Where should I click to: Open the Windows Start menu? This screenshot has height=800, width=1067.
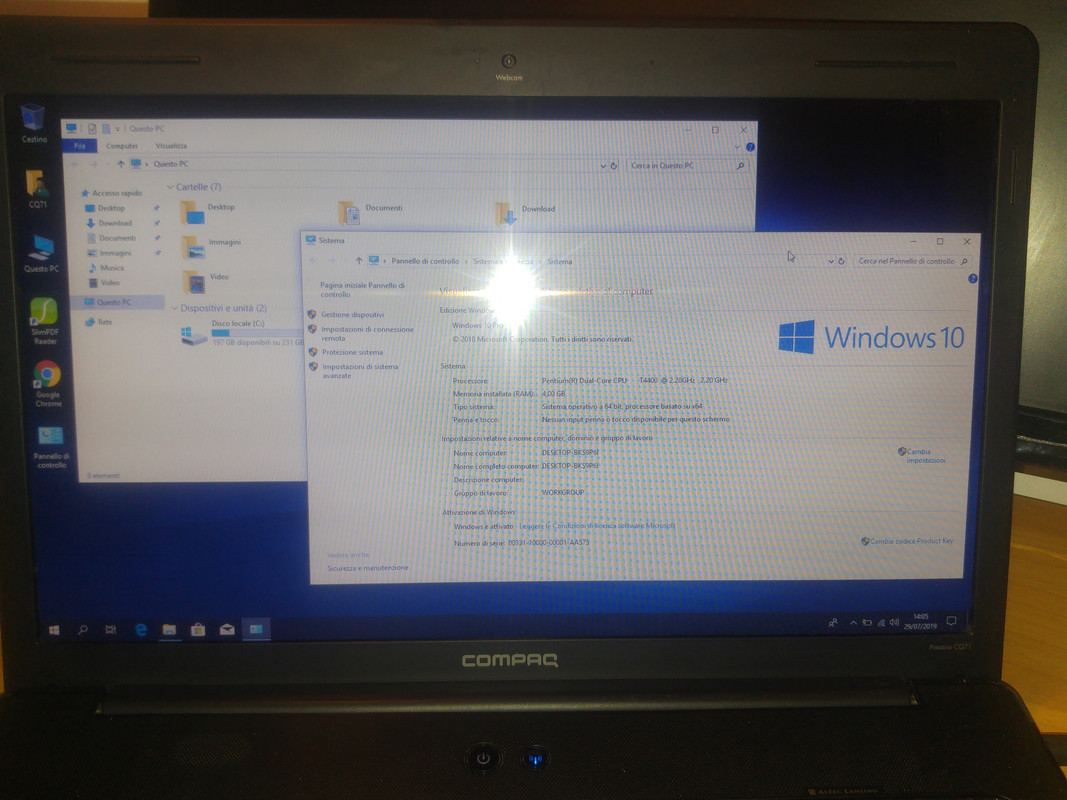(x=54, y=630)
